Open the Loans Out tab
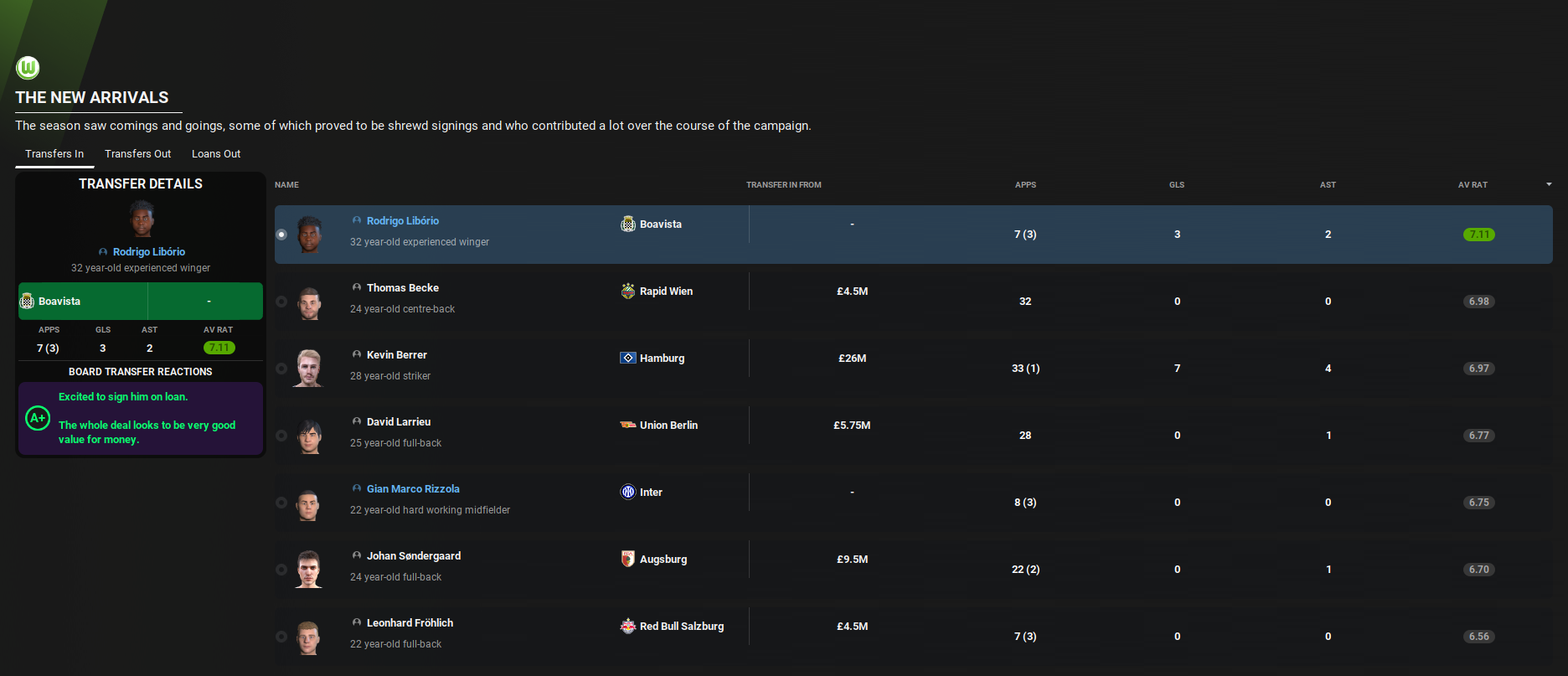The height and width of the screenshot is (676, 1568). tap(216, 154)
